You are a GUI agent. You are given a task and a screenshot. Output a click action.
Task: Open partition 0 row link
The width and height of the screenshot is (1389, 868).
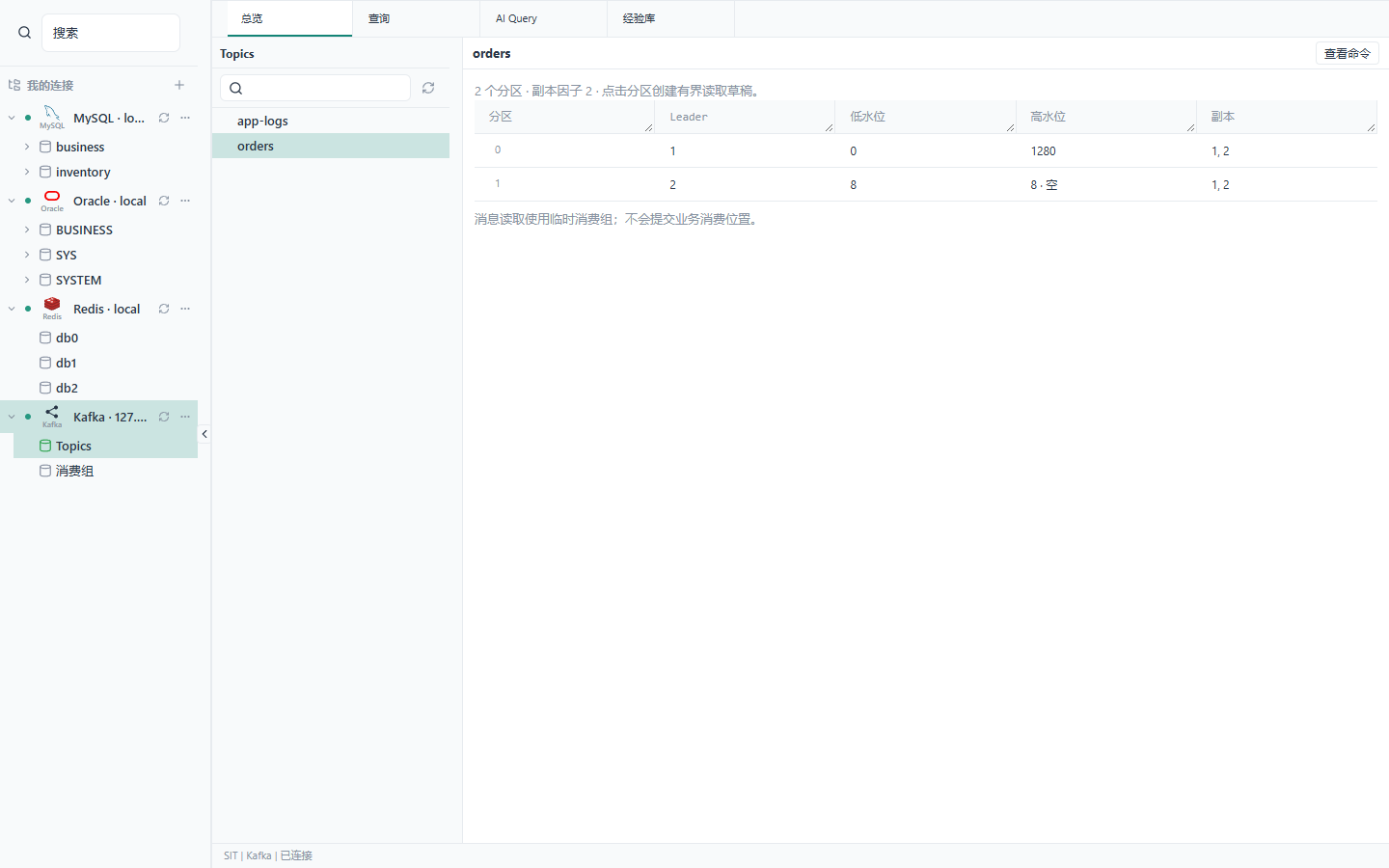coord(498,150)
